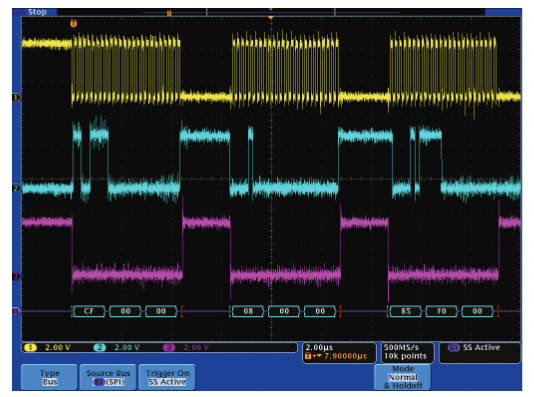534x397 pixels.
Task: Select the channel 1 yellow badge
Action: pyautogui.click(x=31, y=347)
